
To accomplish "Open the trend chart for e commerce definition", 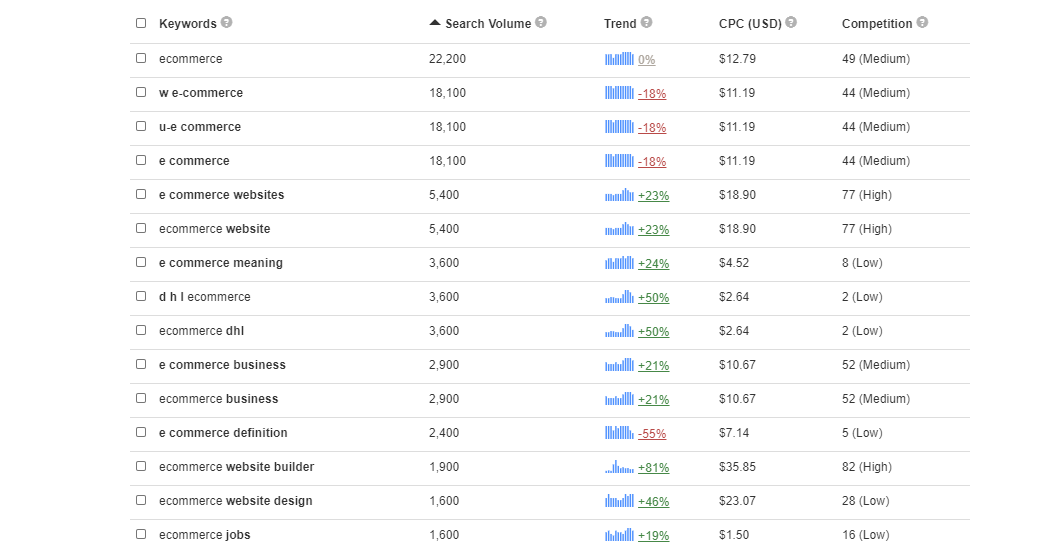I will click(619, 433).
